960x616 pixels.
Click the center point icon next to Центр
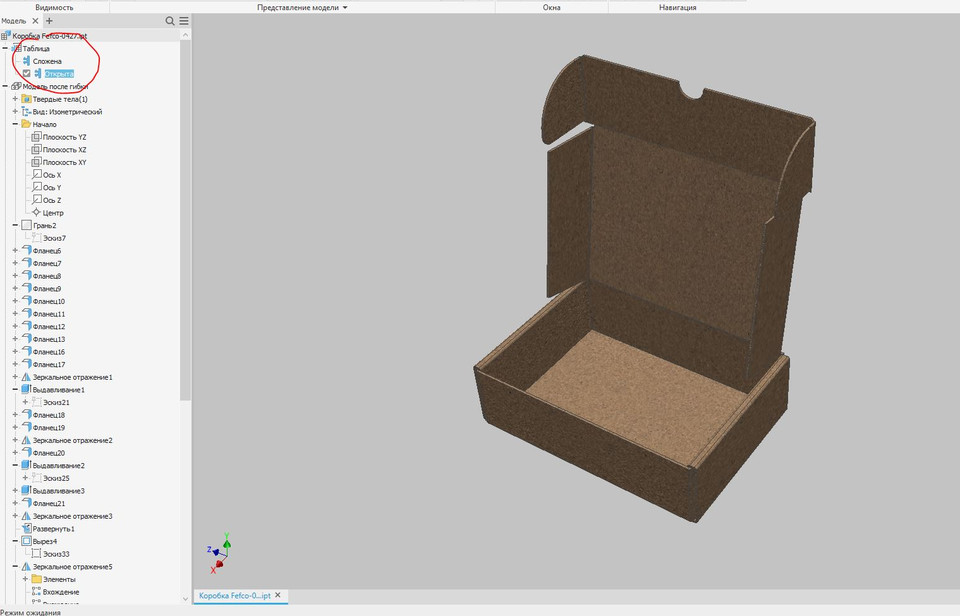(x=36, y=212)
